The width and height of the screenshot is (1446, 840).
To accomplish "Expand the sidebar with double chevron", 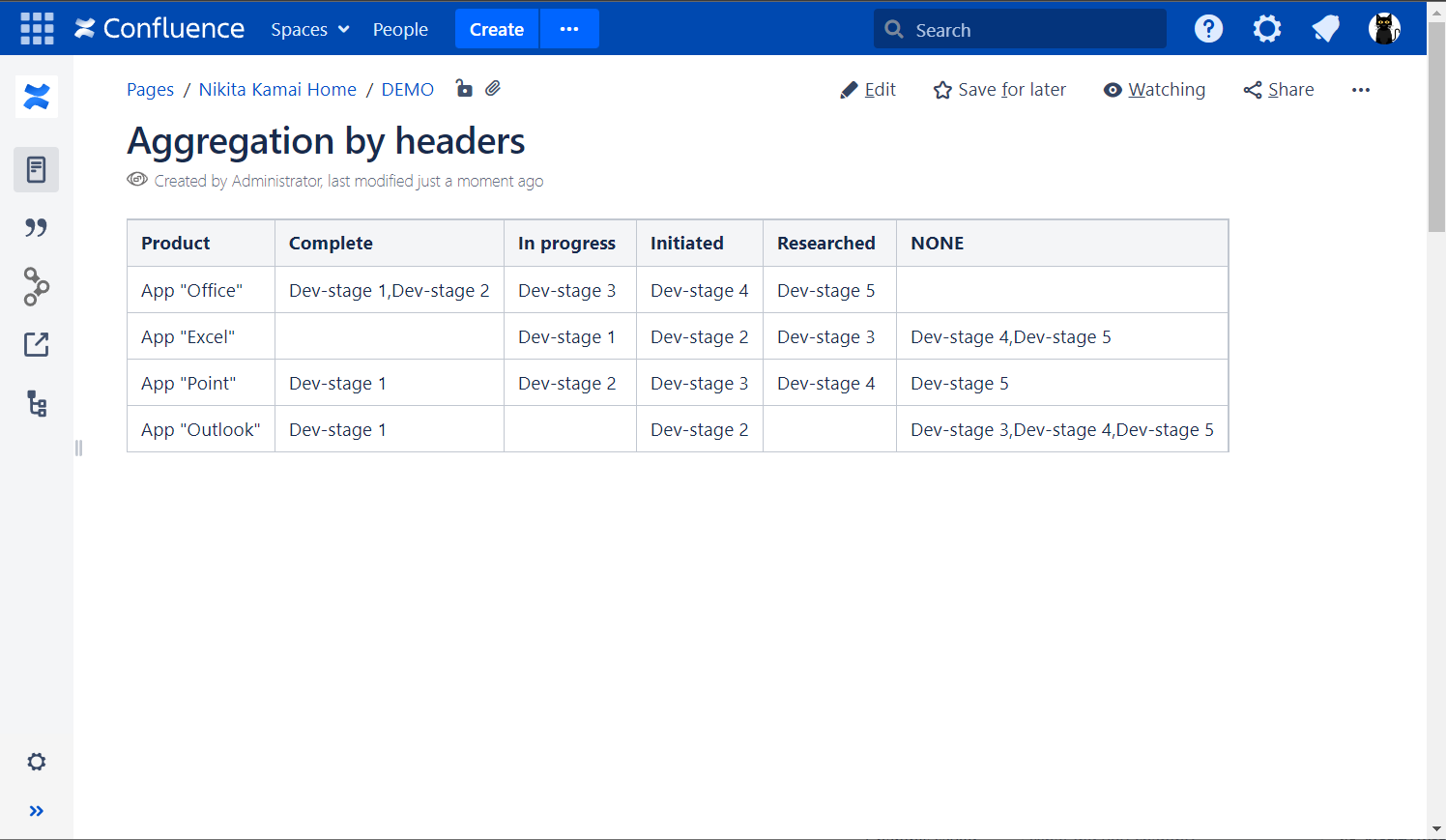I will [x=37, y=811].
